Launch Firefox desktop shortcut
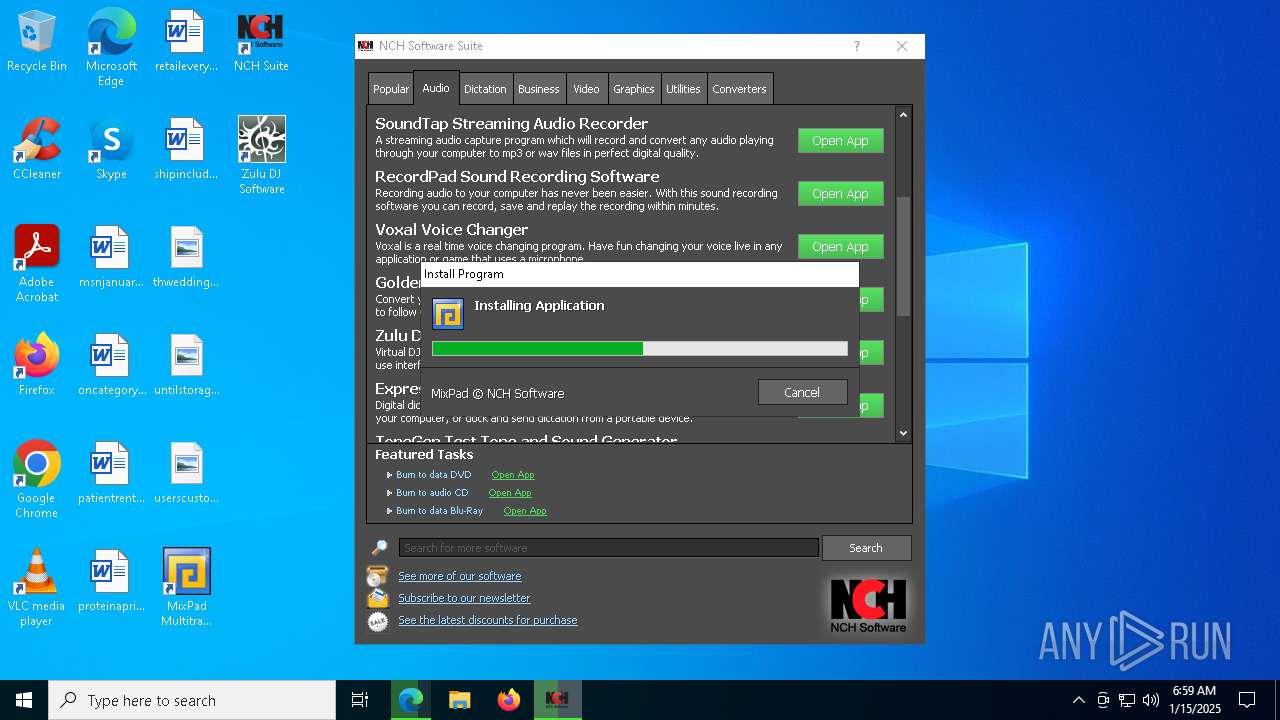Screen dimensions: 1280x720 (37, 366)
